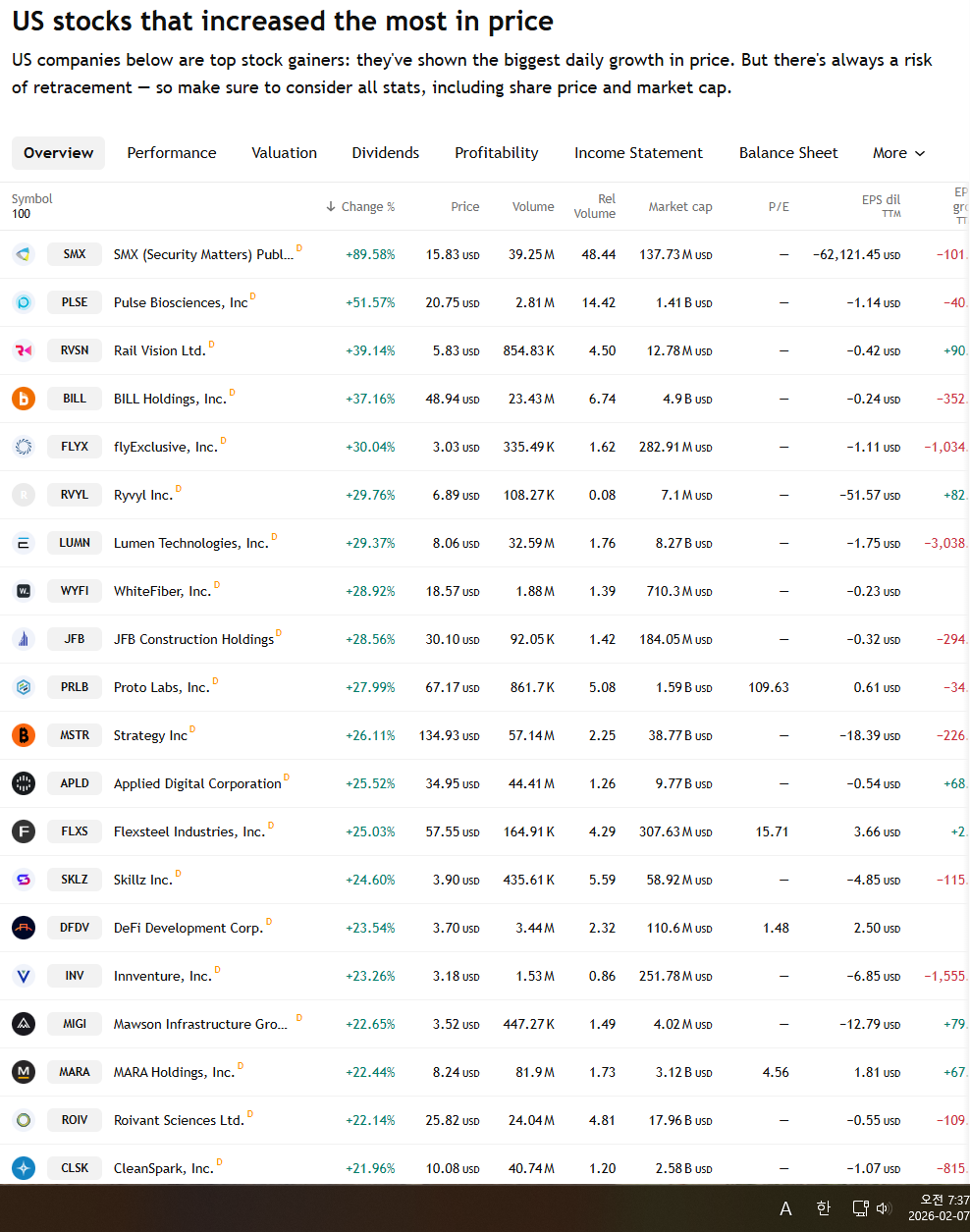Click the Ryvyl Inc. logo icon
This screenshot has width=970, height=1232.
[x=24, y=495]
